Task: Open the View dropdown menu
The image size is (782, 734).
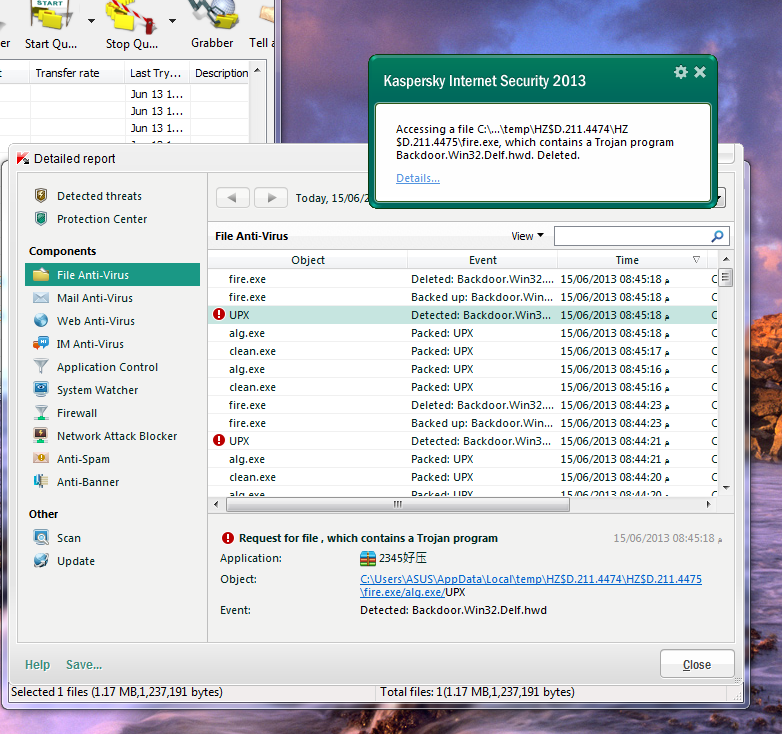Action: 527,236
